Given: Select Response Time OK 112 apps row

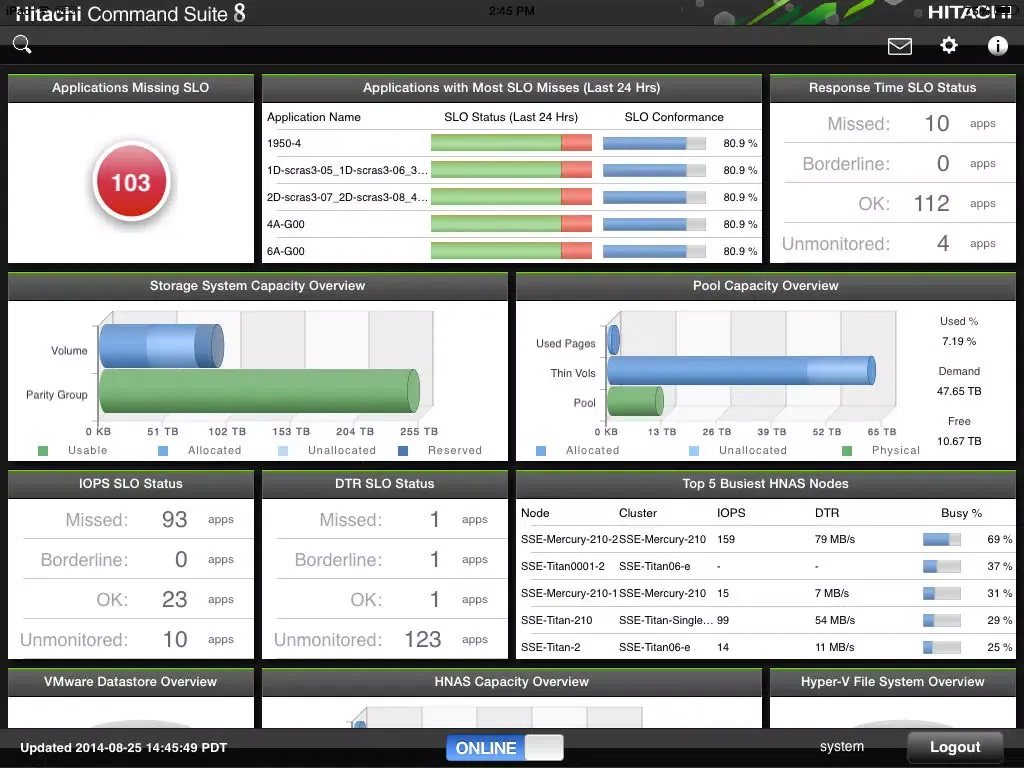Looking at the screenshot, I should pyautogui.click(x=892, y=203).
